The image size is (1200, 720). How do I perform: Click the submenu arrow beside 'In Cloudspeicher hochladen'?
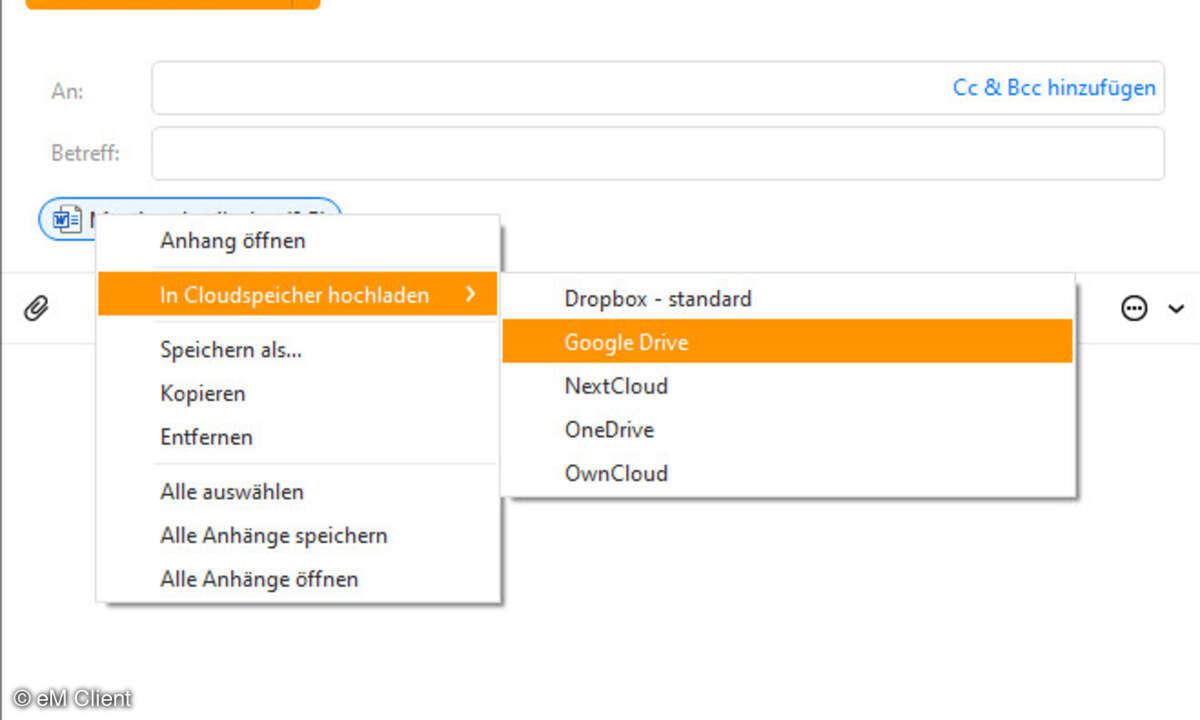471,295
